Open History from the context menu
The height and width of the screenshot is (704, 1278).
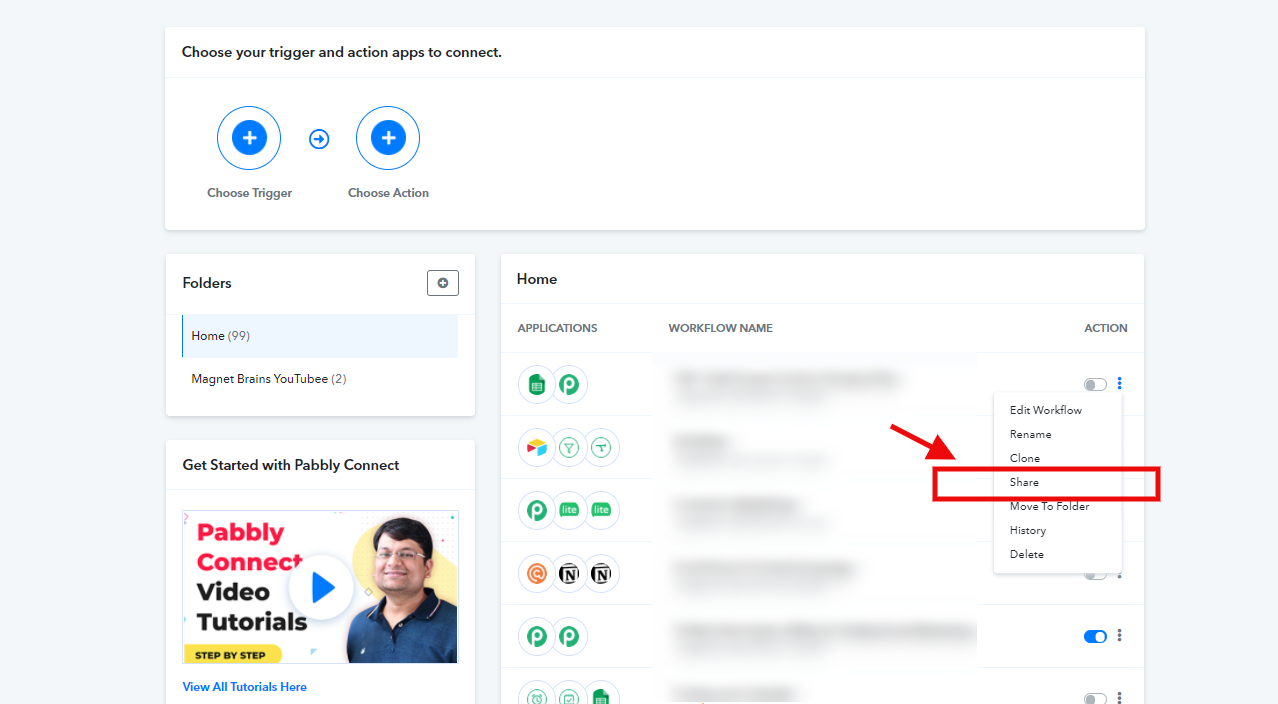[x=1028, y=530]
